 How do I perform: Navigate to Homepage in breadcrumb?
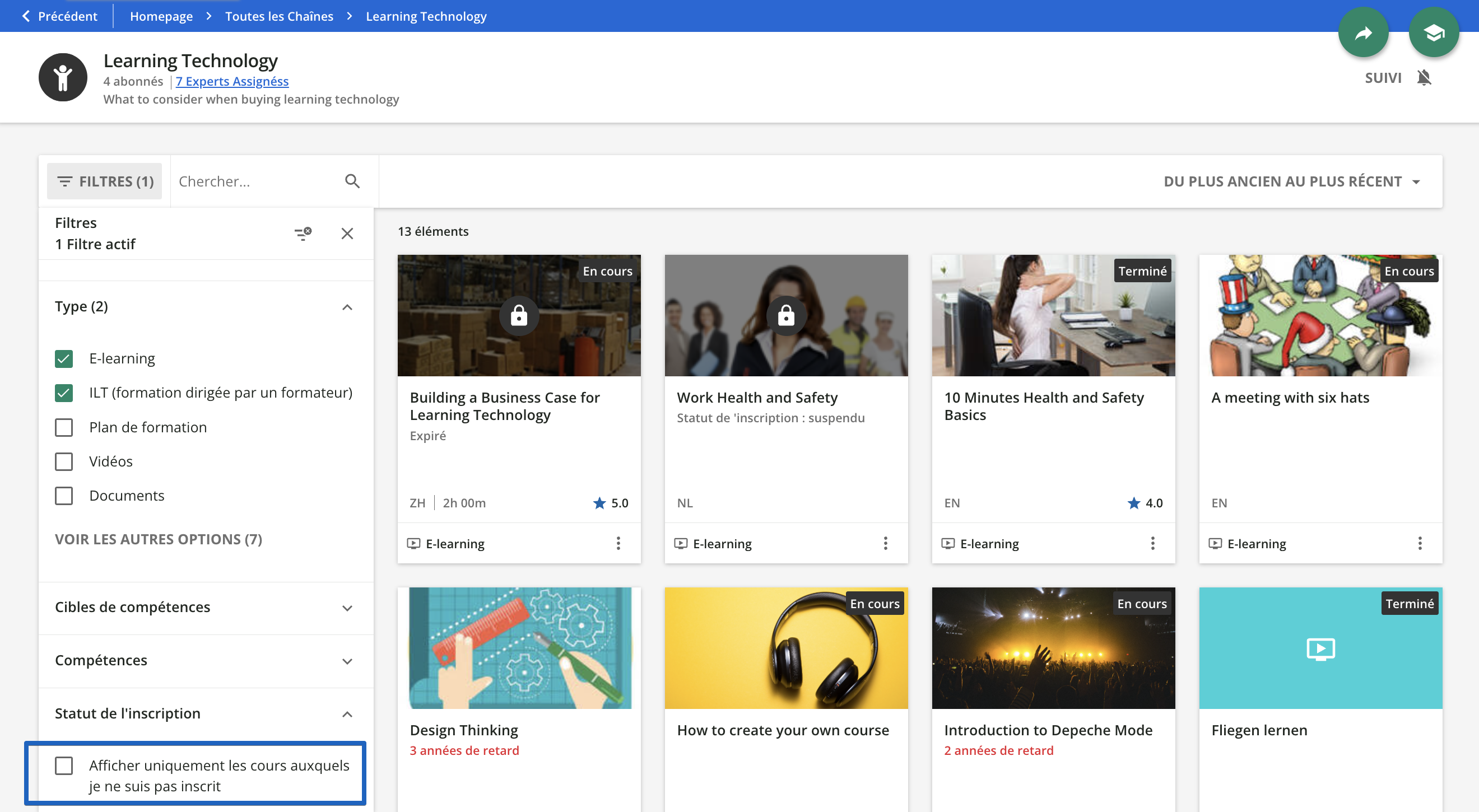click(161, 16)
